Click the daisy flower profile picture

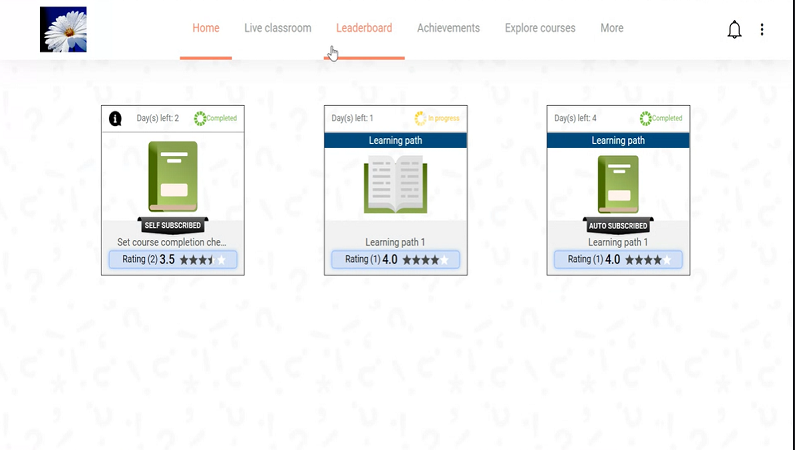63,29
